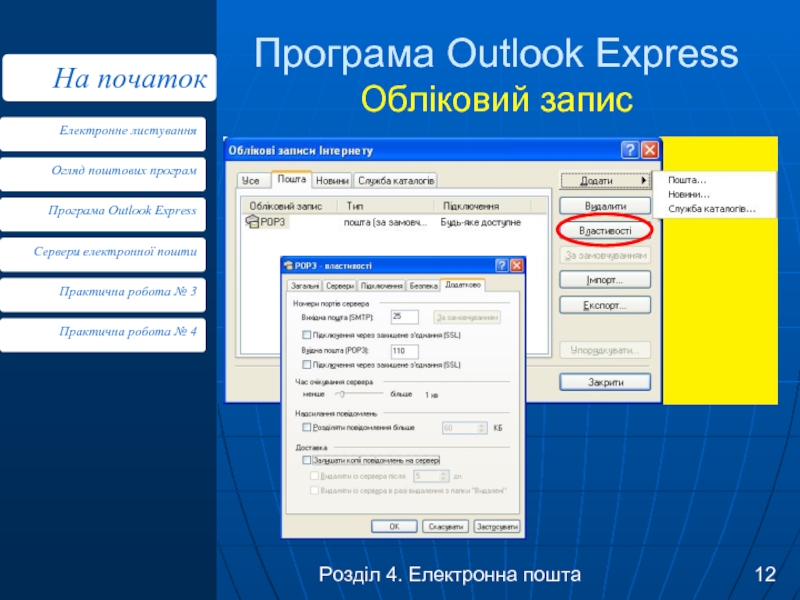Go to На початок slide link
Image resolution: width=800 pixels, height=600 pixels.
tap(109, 78)
